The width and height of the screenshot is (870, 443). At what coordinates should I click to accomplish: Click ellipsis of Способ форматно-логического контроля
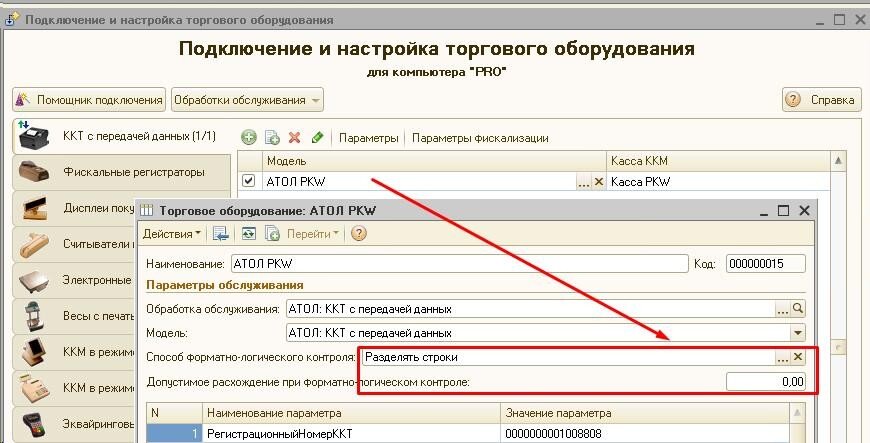782,358
